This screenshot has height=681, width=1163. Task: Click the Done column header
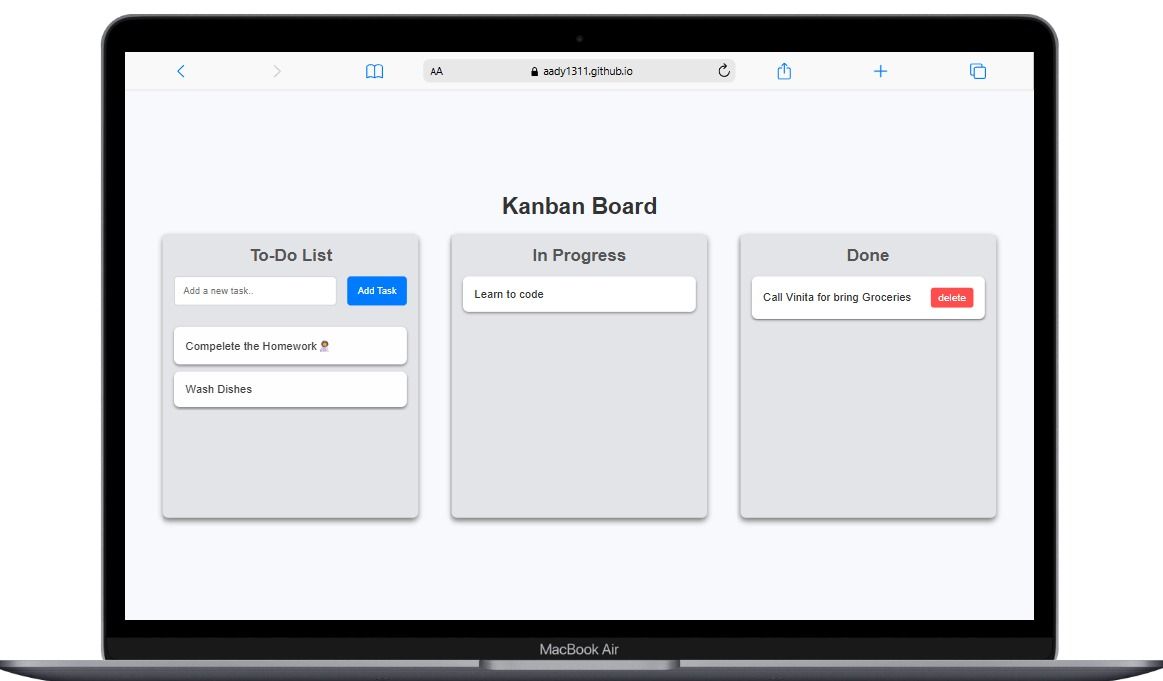pyautogui.click(x=867, y=255)
